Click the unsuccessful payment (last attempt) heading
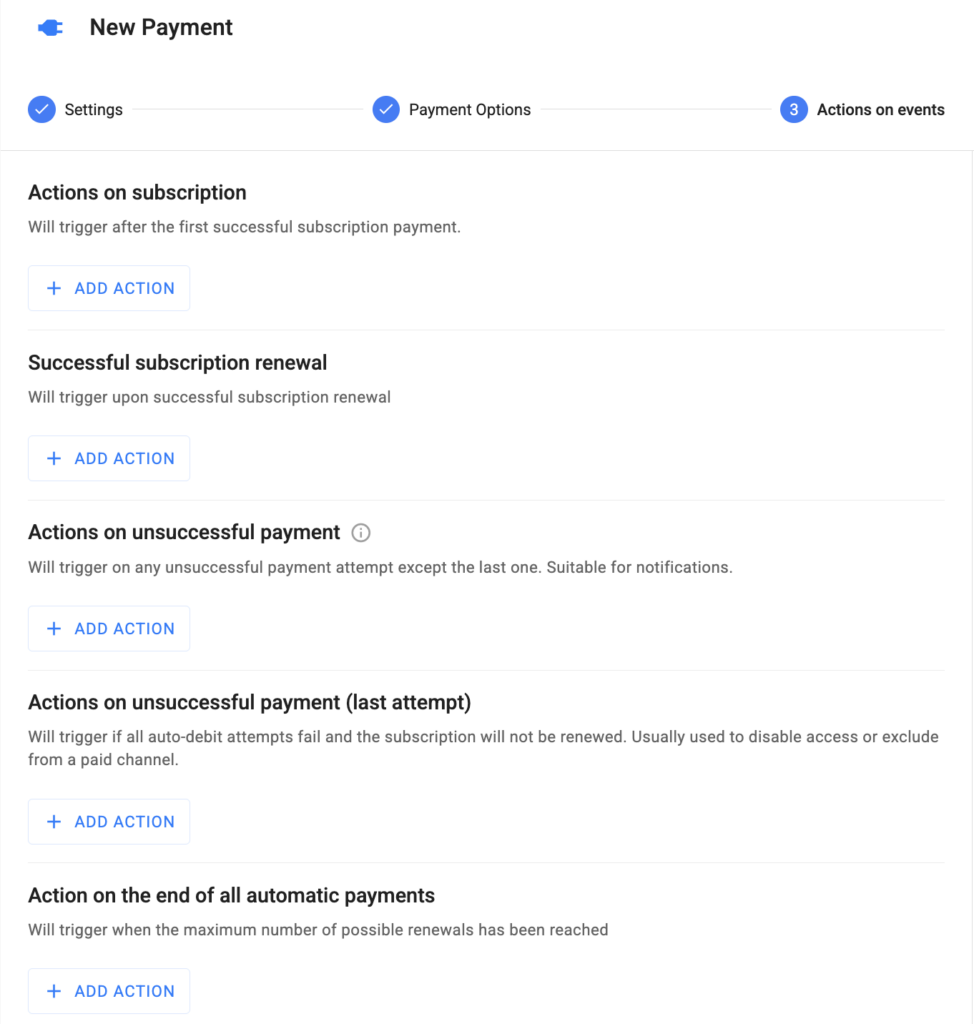This screenshot has height=1024, width=974. [x=249, y=702]
